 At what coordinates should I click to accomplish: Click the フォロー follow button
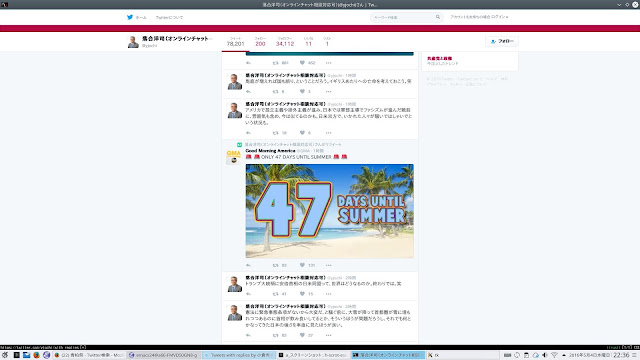(x=502, y=41)
